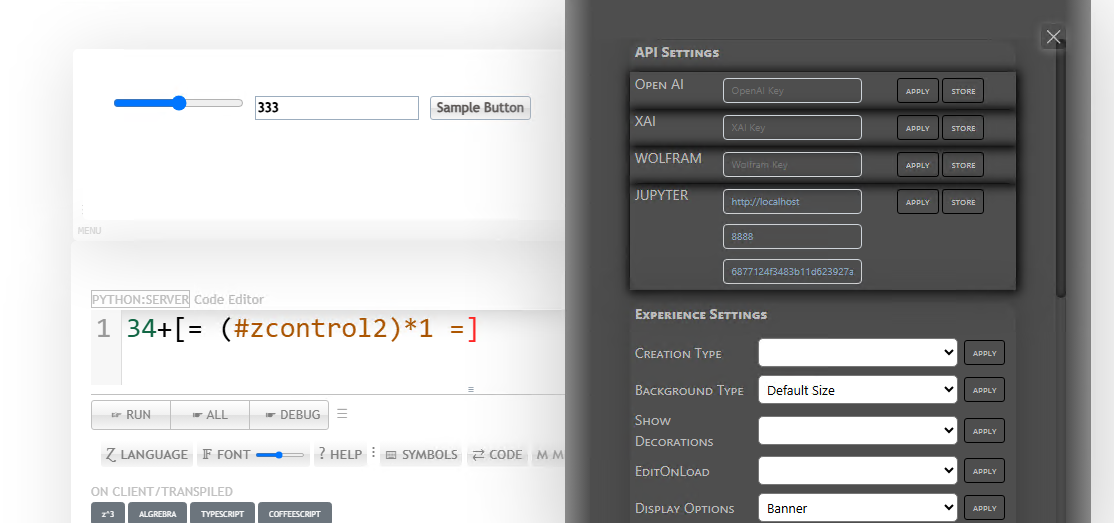Open the HELP question-mark item
1114x523 pixels.
[339, 455]
